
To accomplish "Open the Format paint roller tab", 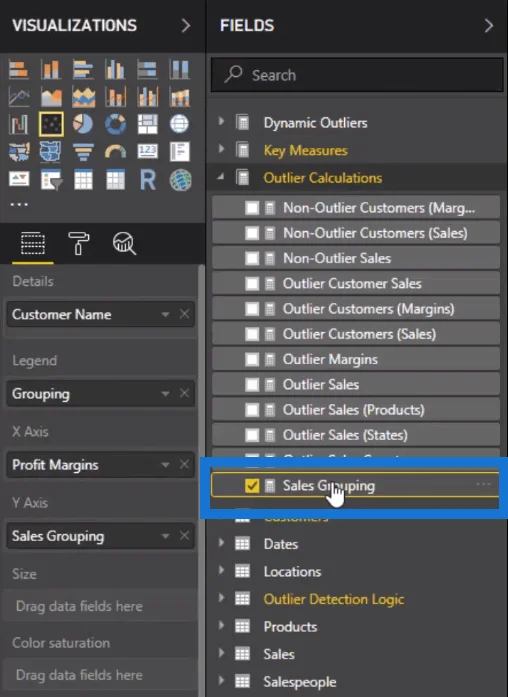I will click(79, 243).
